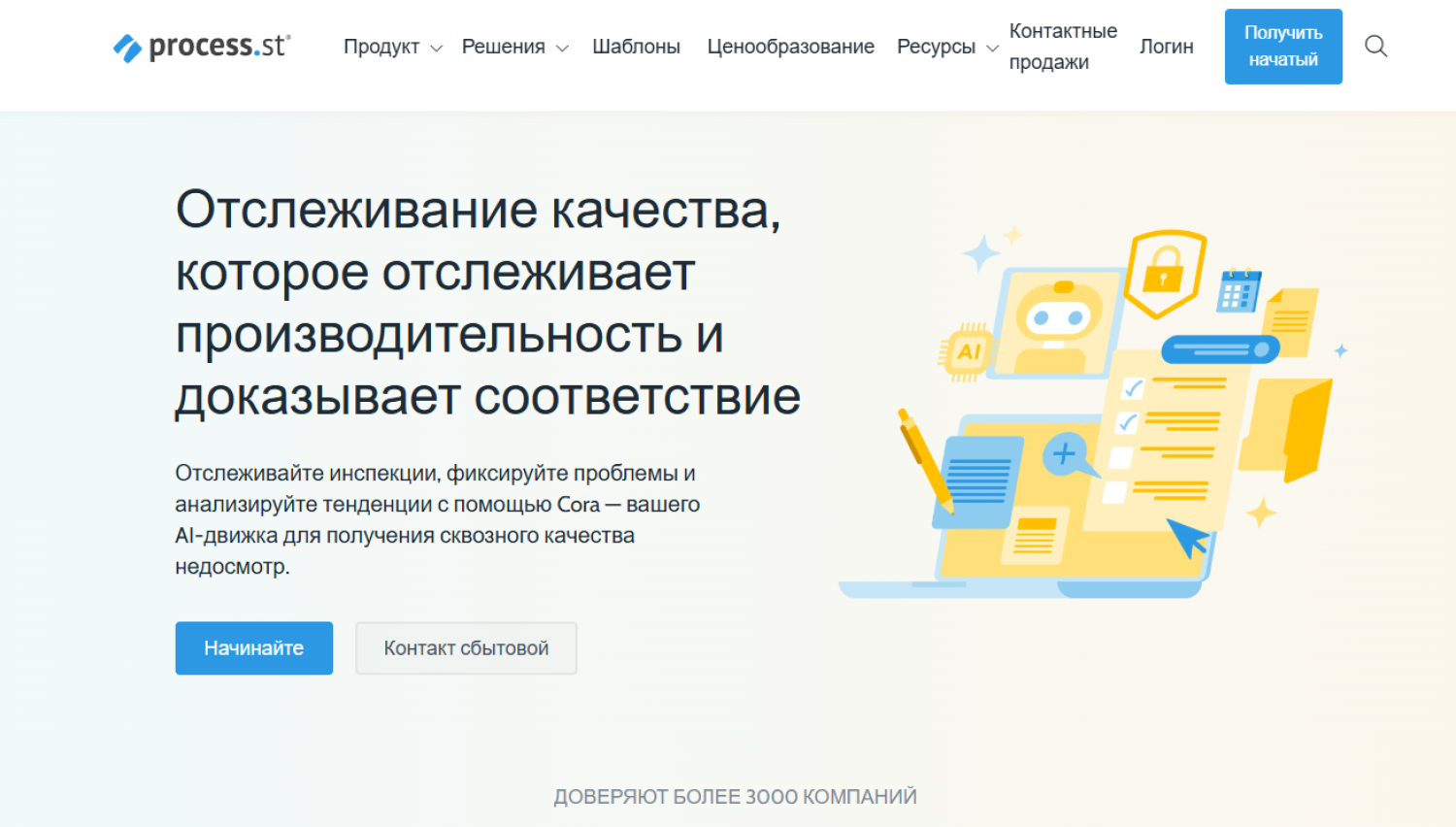Image resolution: width=1456 pixels, height=827 pixels.
Task: Click the magnifying glass search icon
Action: (x=1375, y=46)
